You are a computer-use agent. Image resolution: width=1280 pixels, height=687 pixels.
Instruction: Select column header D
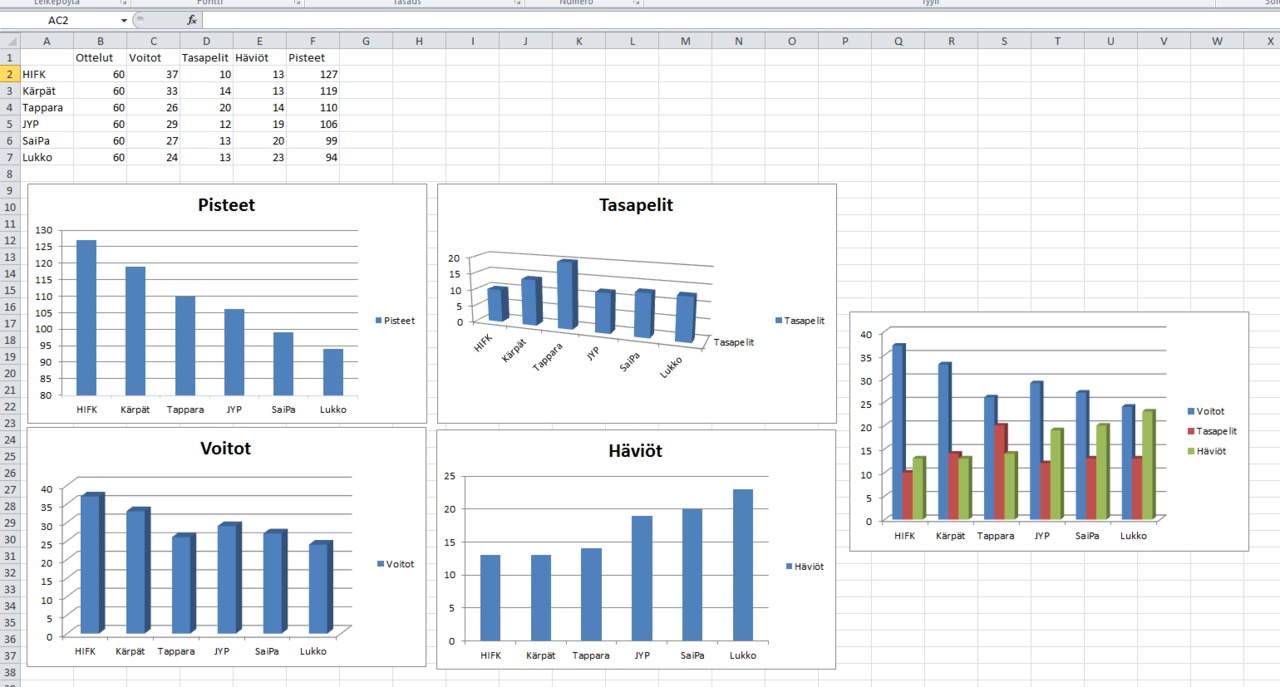[206, 41]
